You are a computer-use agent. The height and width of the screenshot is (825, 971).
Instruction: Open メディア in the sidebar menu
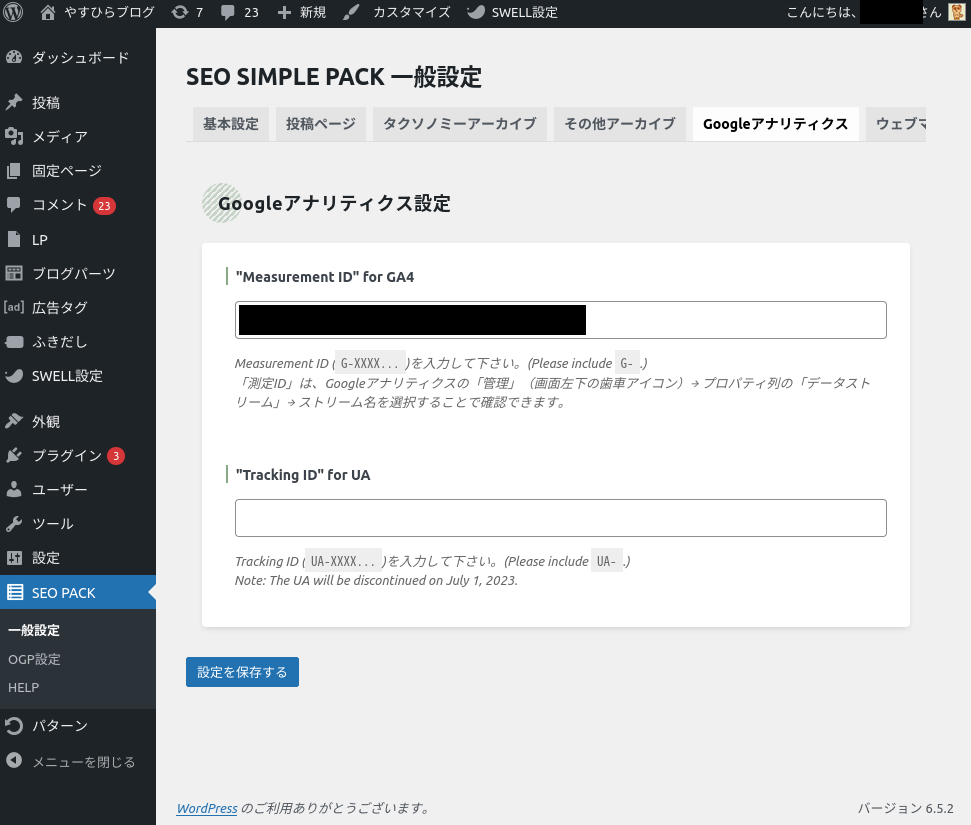(x=59, y=137)
